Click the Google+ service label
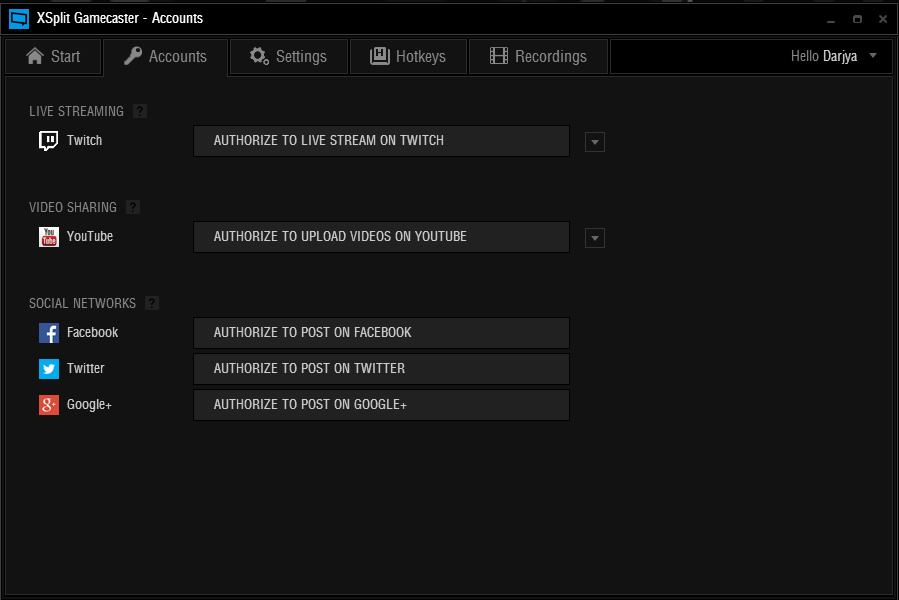 [x=89, y=404]
